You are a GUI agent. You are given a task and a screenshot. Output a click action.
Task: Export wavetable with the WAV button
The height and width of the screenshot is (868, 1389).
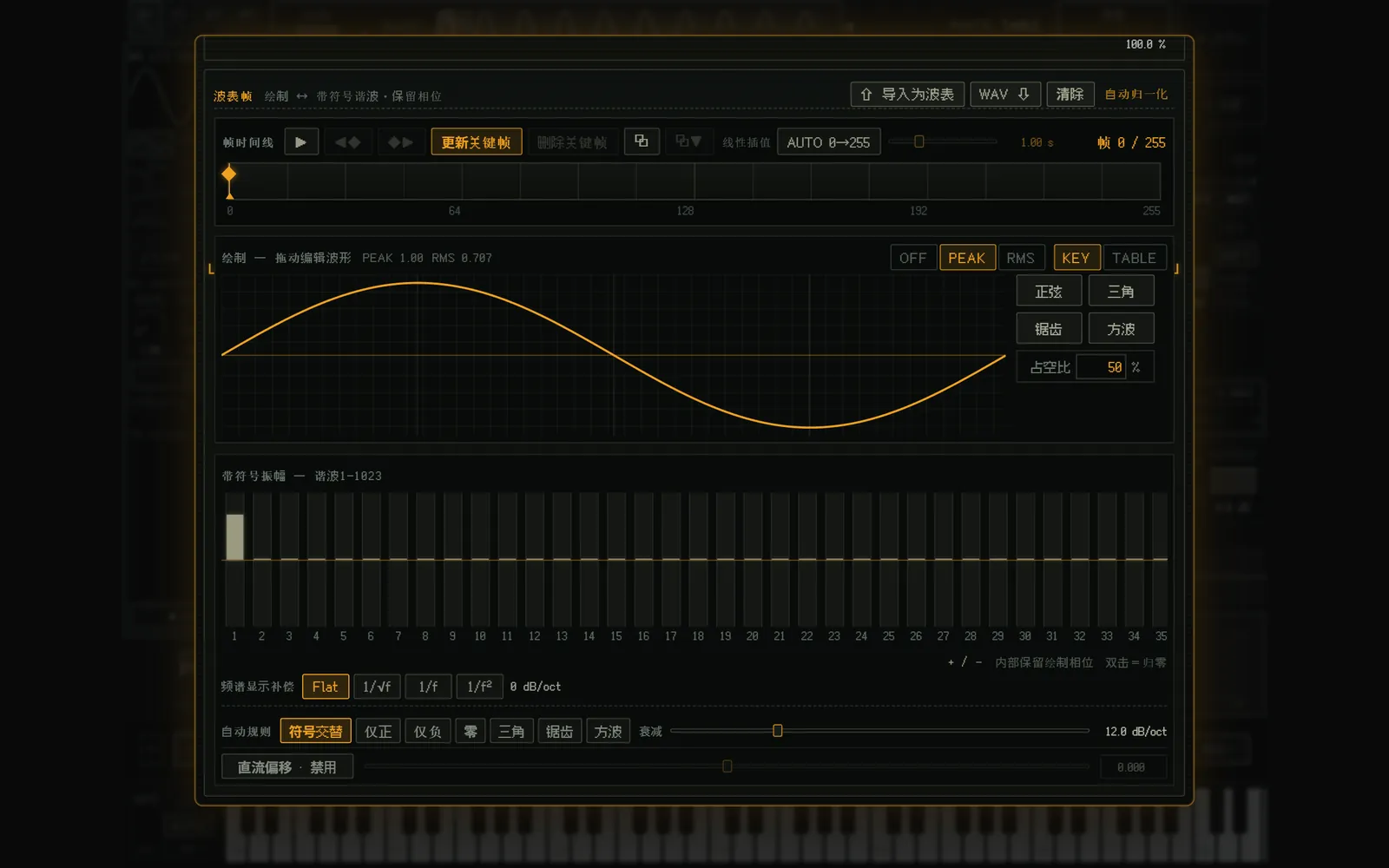(1004, 94)
